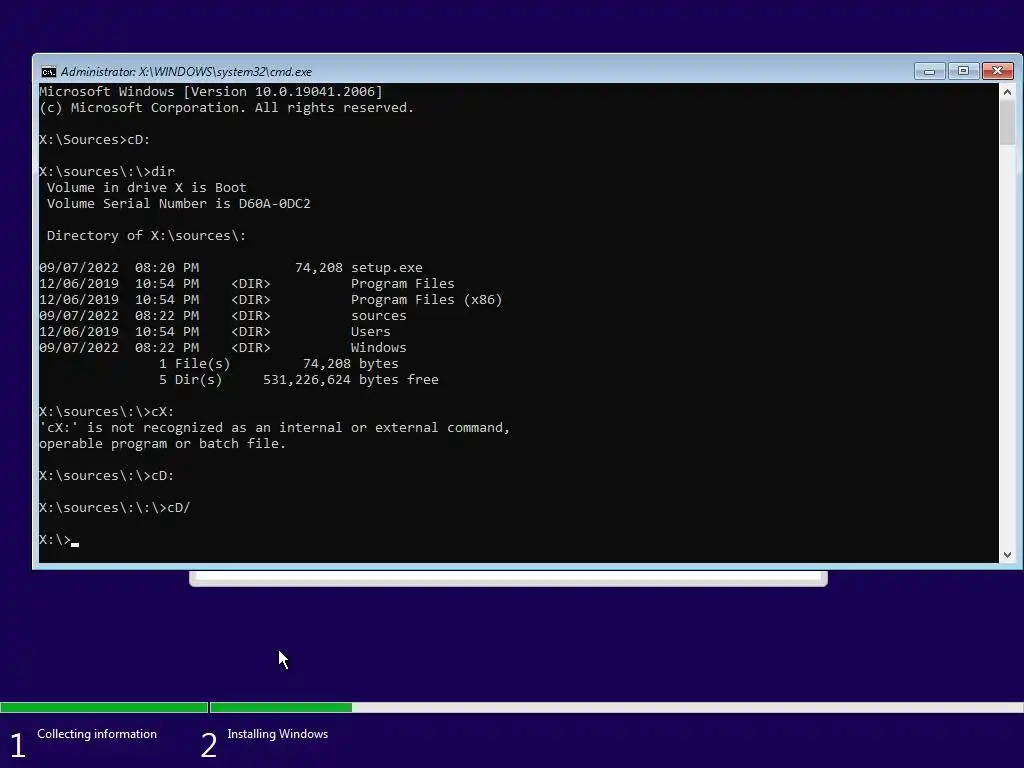Click the title text Administrator: X:\WINDOWS\system32\cmd.exe

186,72
